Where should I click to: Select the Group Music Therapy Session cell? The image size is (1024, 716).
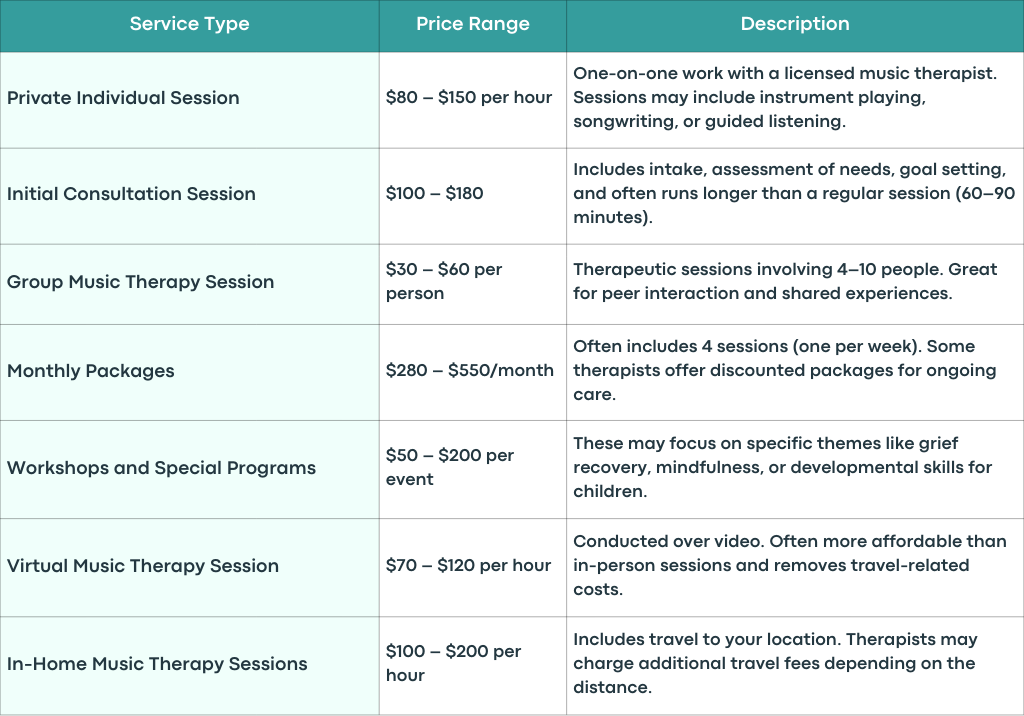click(189, 284)
